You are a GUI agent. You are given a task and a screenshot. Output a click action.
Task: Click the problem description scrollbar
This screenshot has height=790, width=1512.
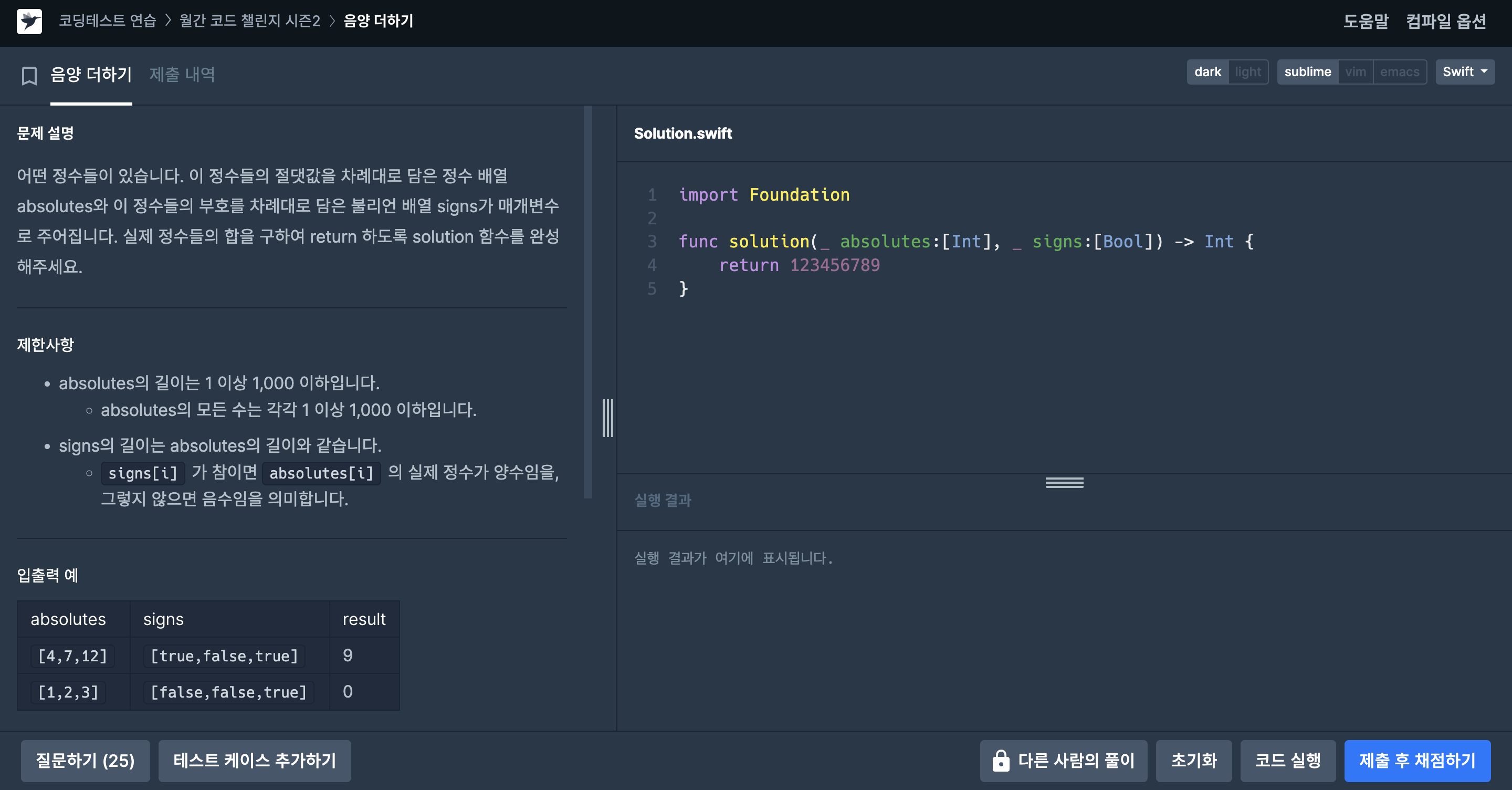[587, 302]
